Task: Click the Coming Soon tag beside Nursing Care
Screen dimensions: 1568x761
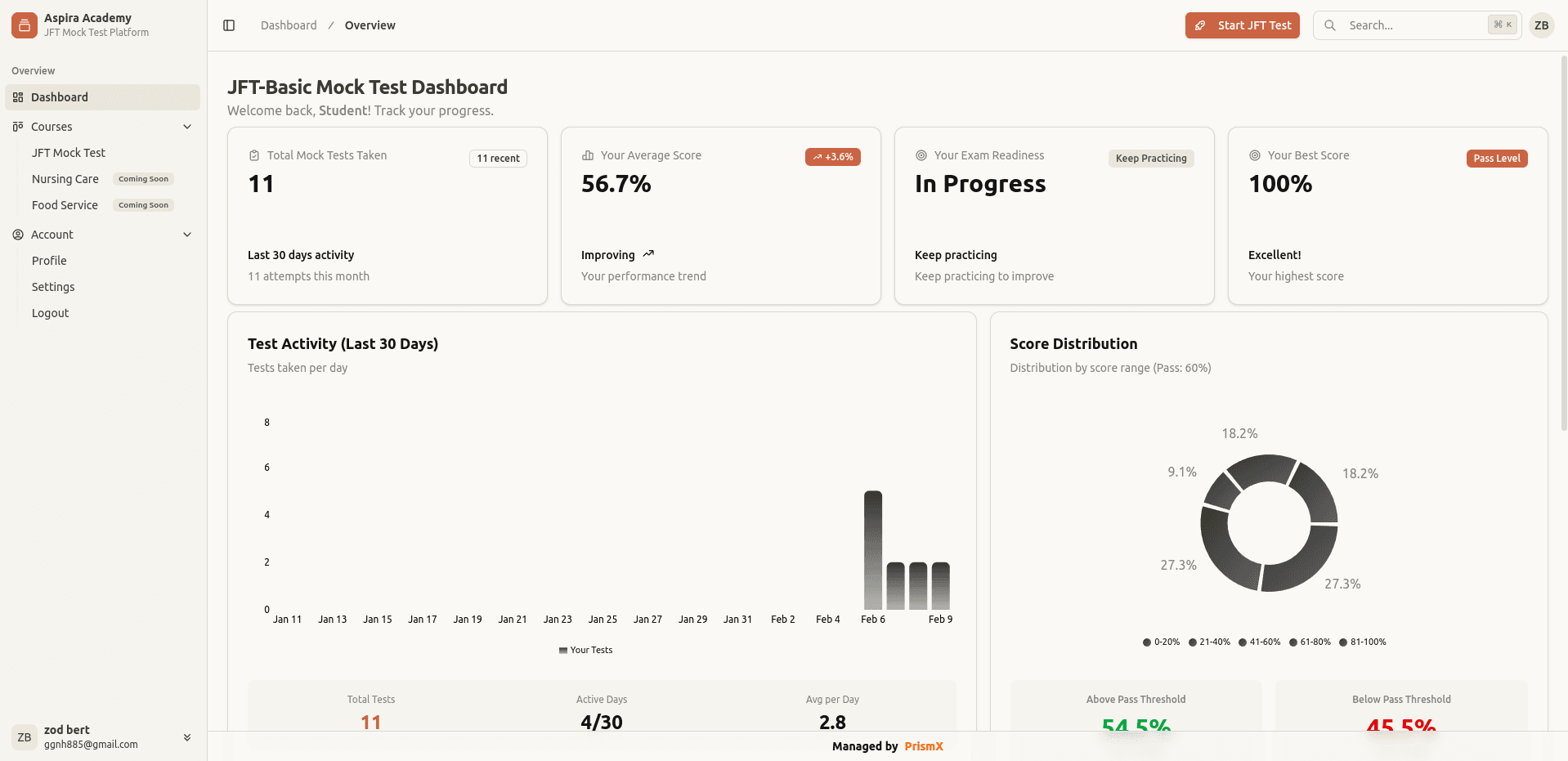Action: pos(143,179)
